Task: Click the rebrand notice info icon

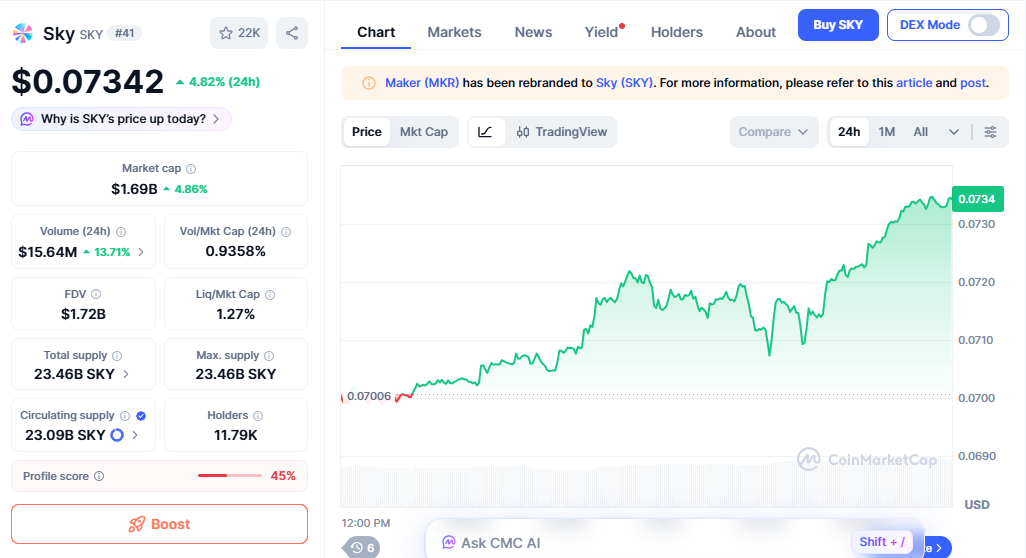Action: click(x=369, y=83)
